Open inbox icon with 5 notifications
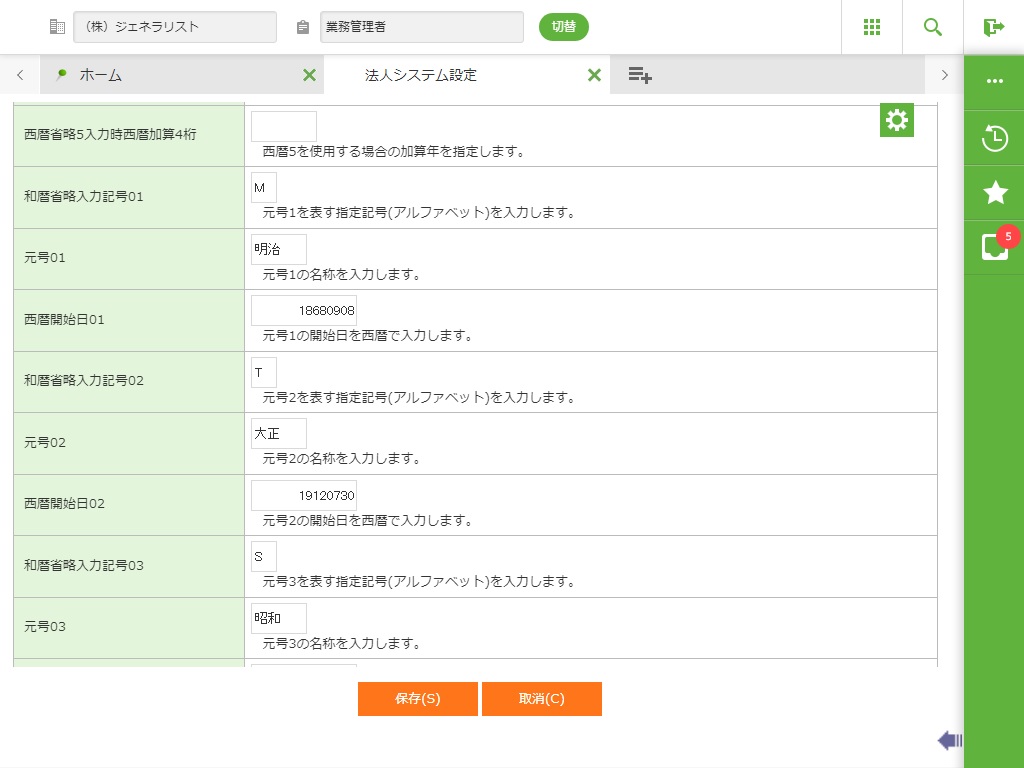The height and width of the screenshot is (768, 1024). [994, 247]
